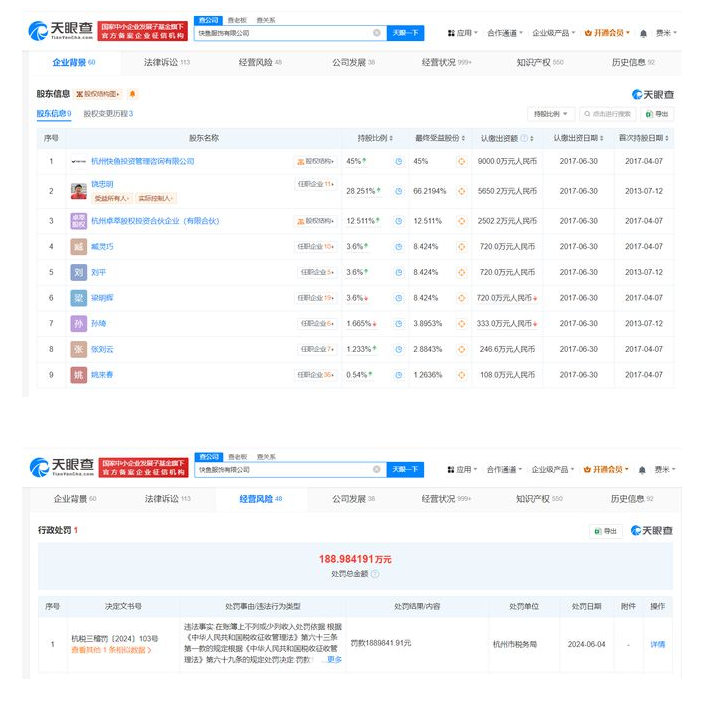Click orange beneficial share icon in 刘平 row
This screenshot has width=705, height=706.
click(x=461, y=272)
